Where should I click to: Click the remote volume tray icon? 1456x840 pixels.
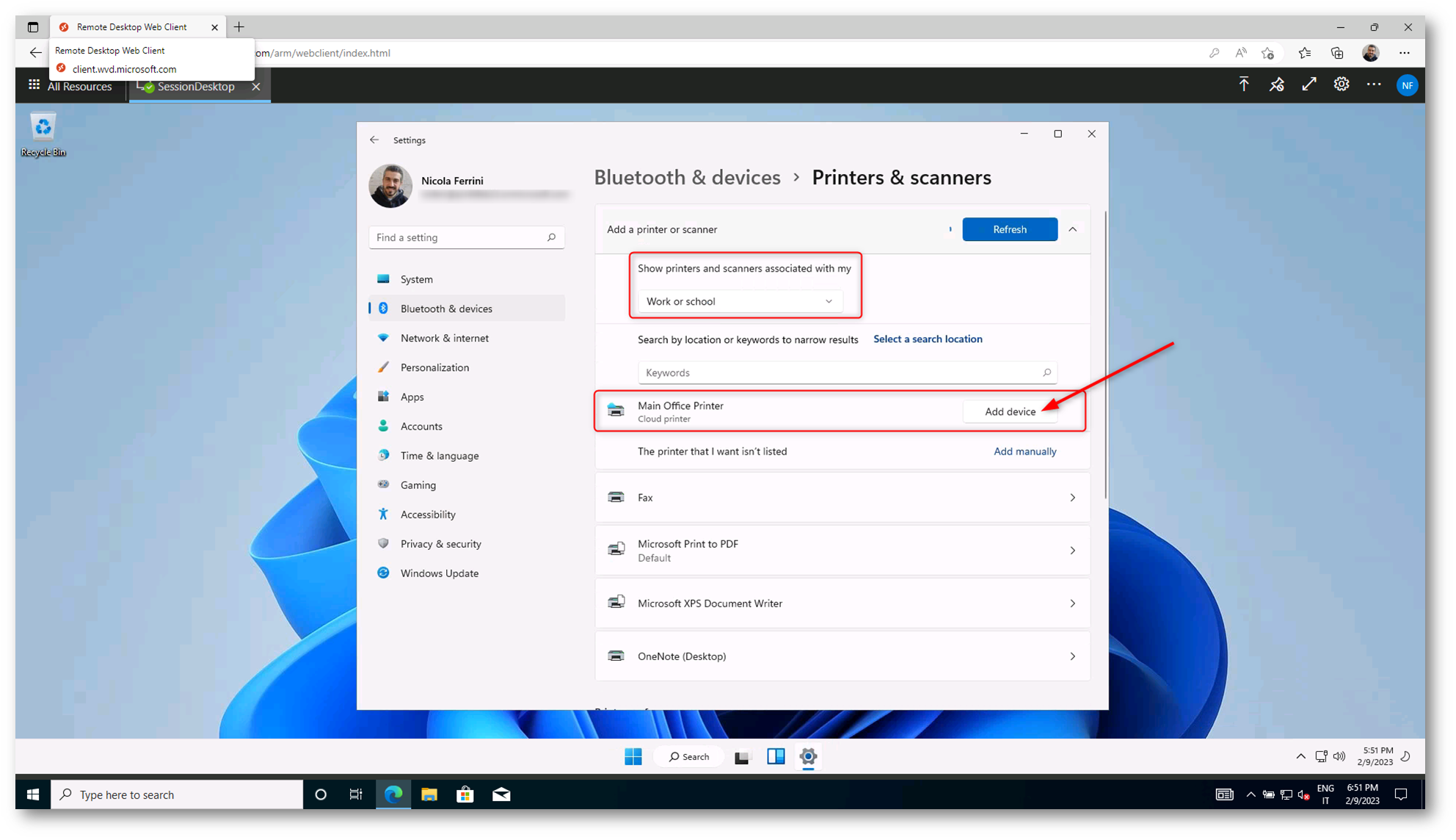point(1339,756)
